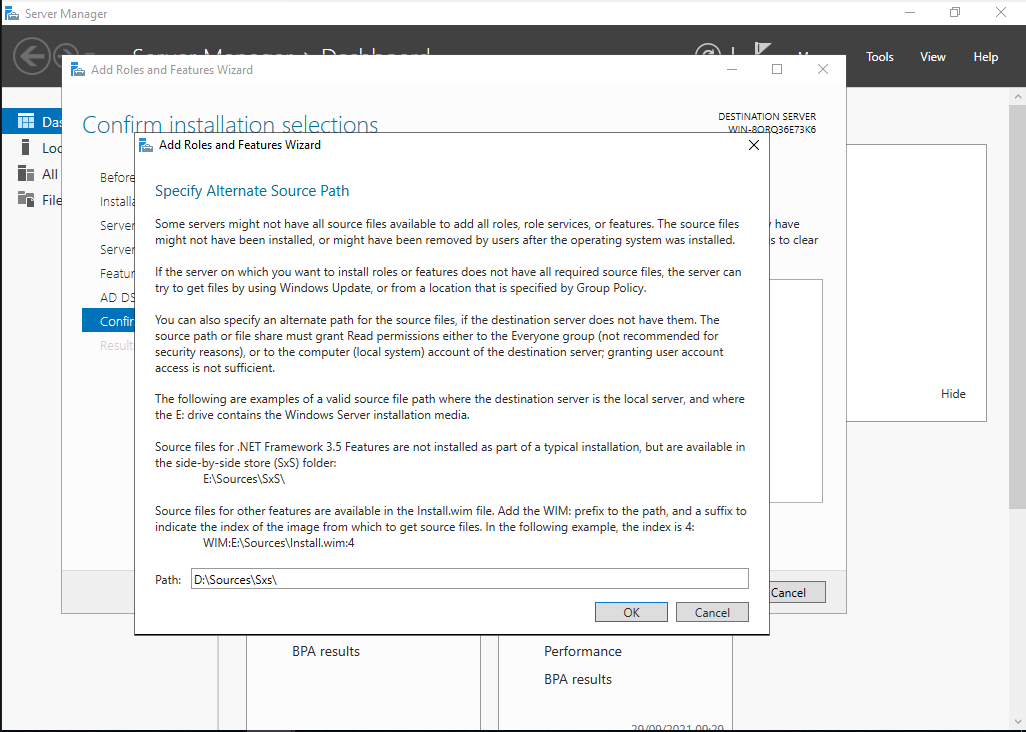Click the Server Manager forward arrow
Viewport: 1026px width, 732px height.
[65, 56]
